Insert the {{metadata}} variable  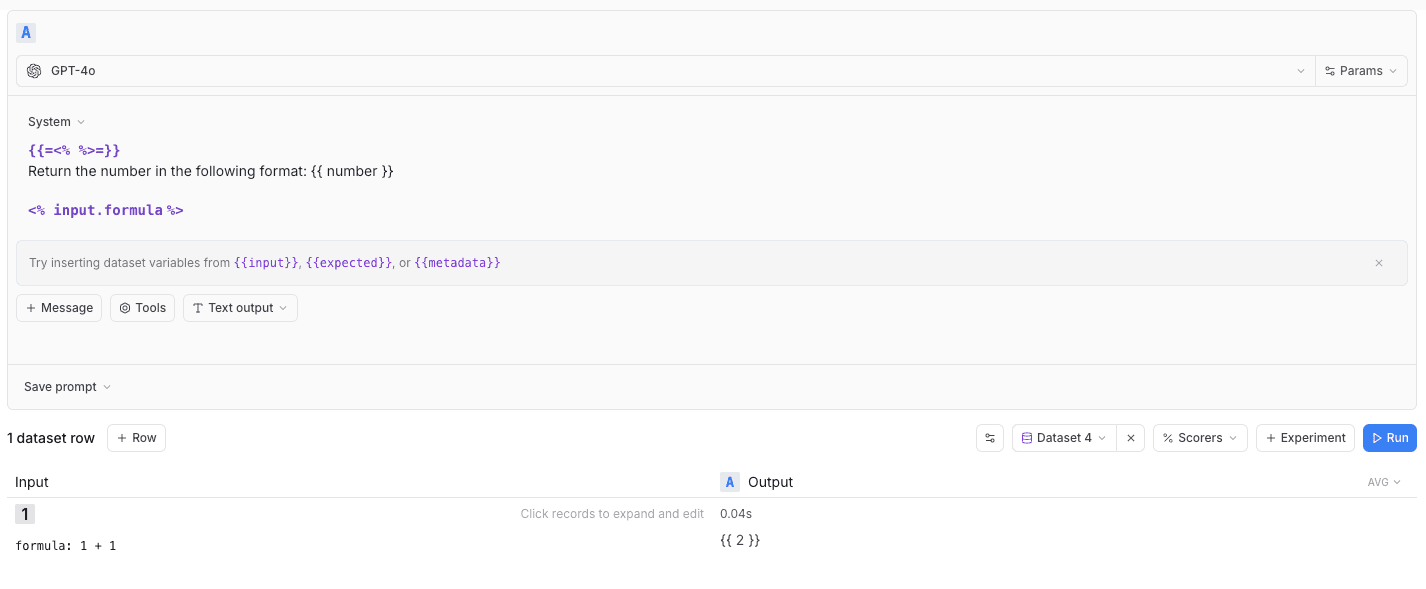pos(457,263)
